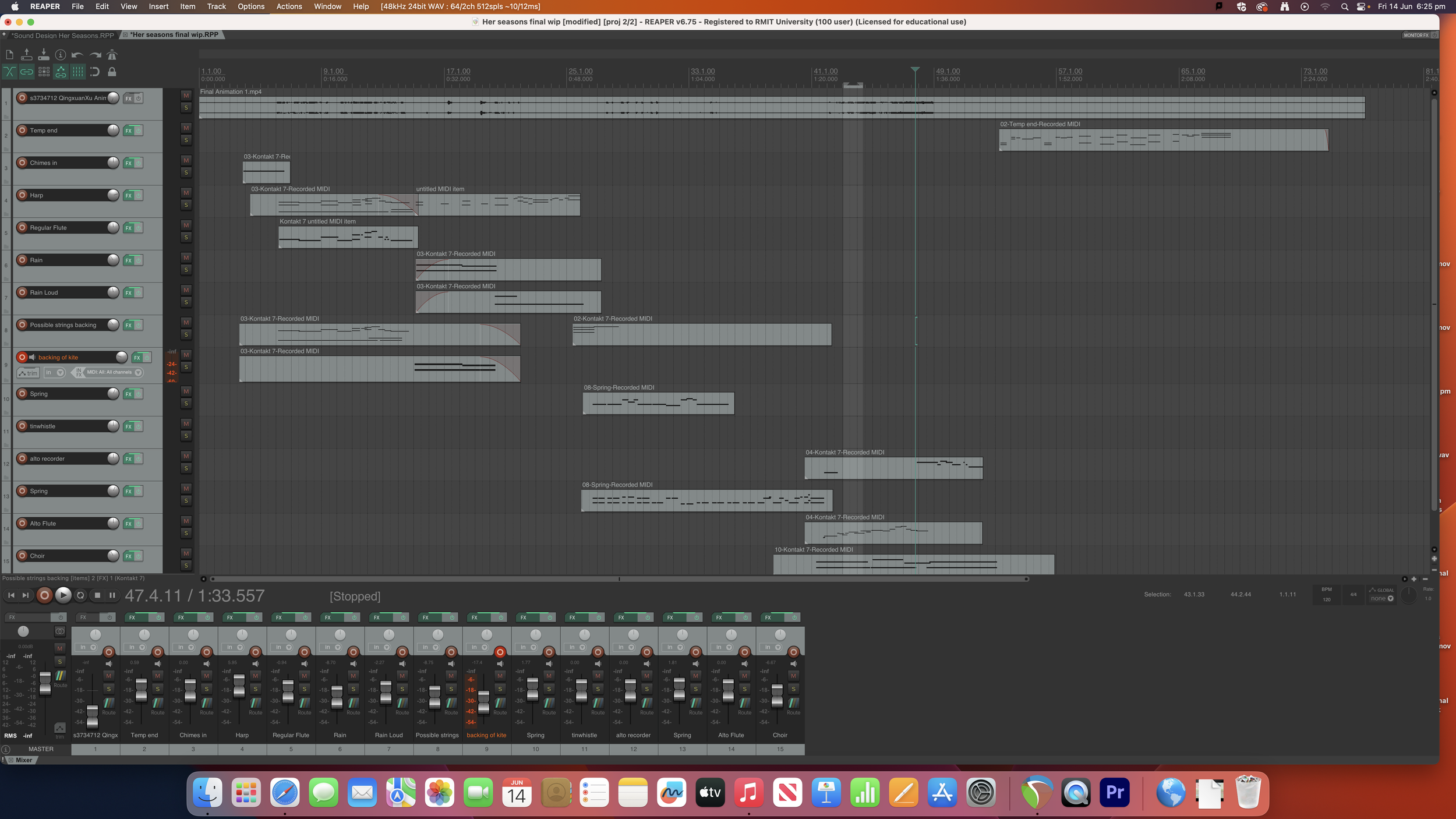Open trim automation mode selector

29,373
